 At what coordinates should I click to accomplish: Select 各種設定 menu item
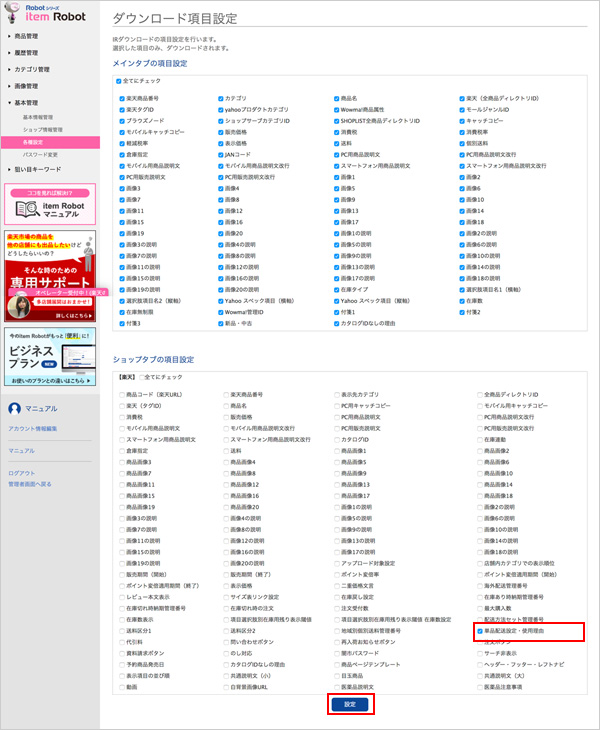pos(32,142)
